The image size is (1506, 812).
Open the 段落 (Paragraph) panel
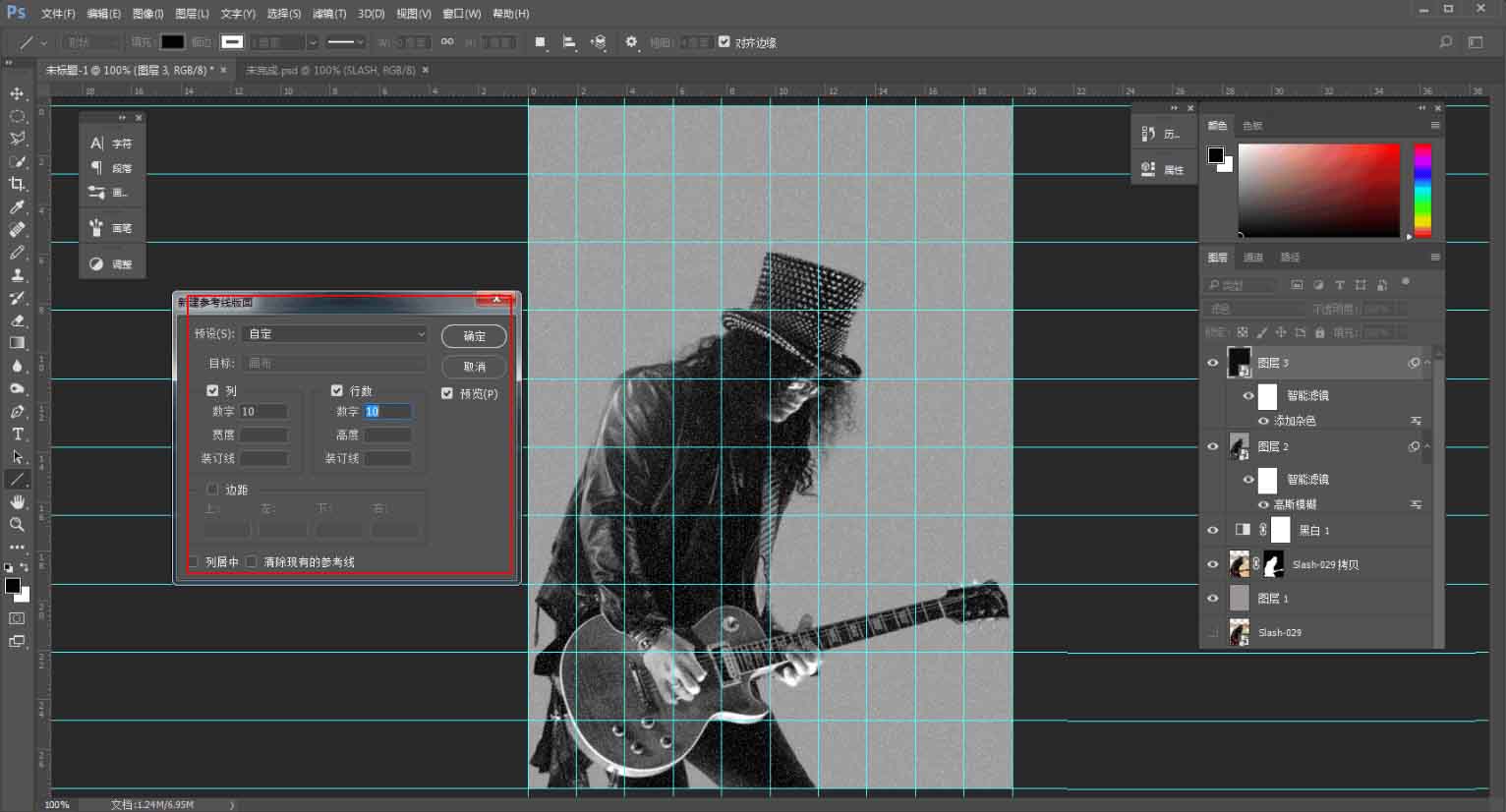(111, 168)
